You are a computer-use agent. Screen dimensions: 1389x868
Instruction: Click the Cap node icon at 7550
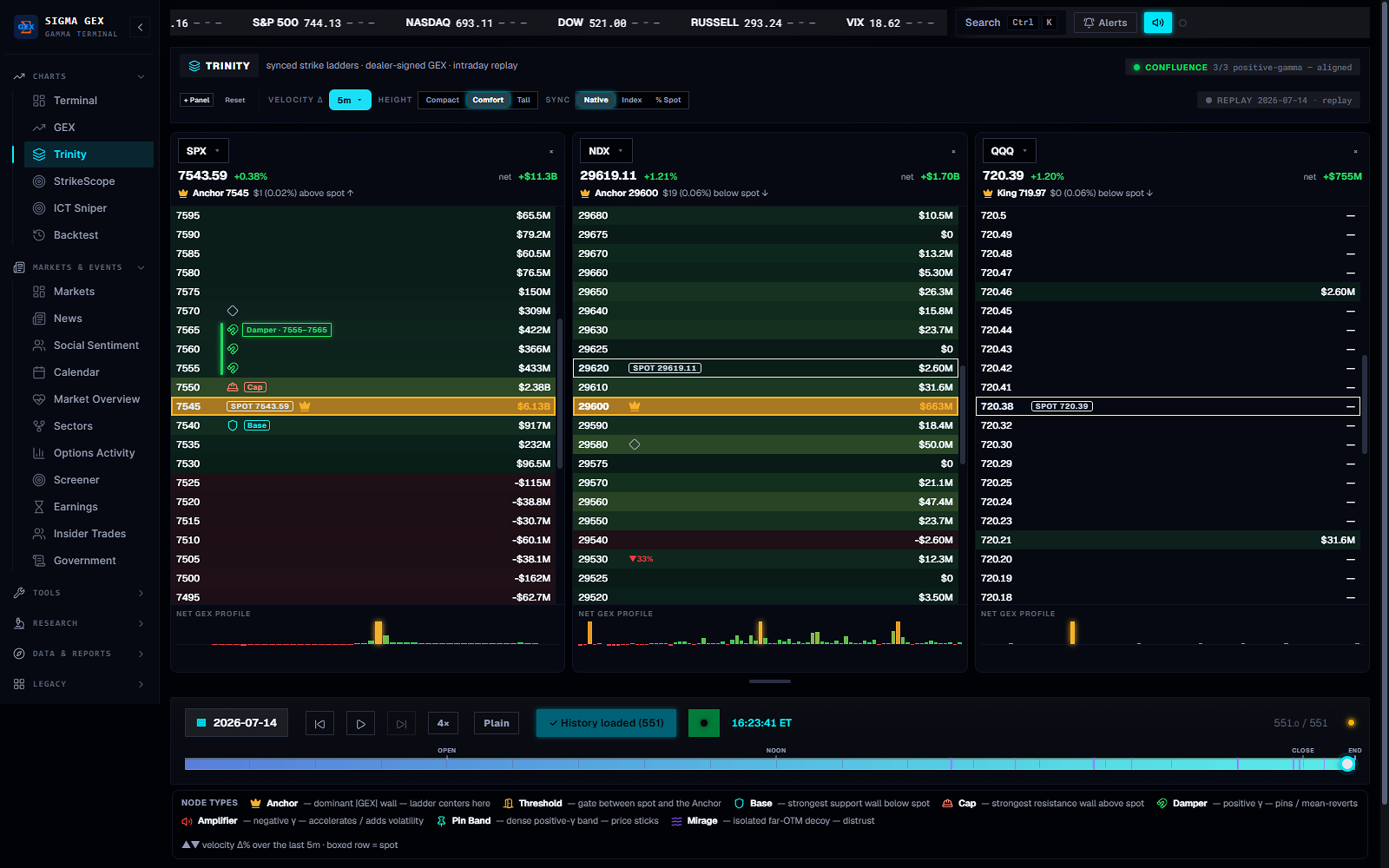[233, 387]
